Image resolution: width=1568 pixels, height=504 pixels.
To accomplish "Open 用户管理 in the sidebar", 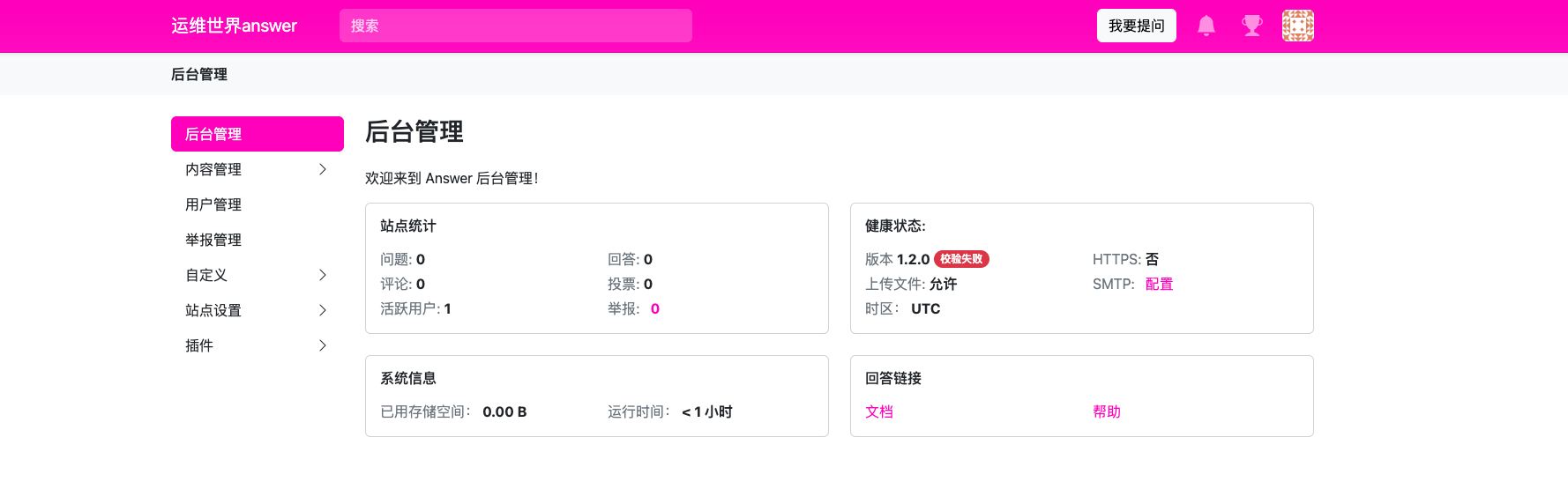I will (213, 204).
